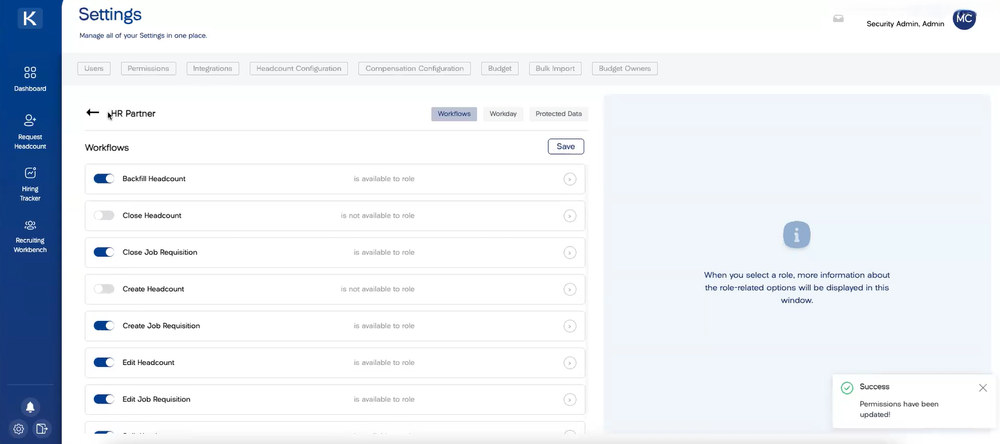
Task: Enable the Close Headcount toggle
Action: coord(104,216)
